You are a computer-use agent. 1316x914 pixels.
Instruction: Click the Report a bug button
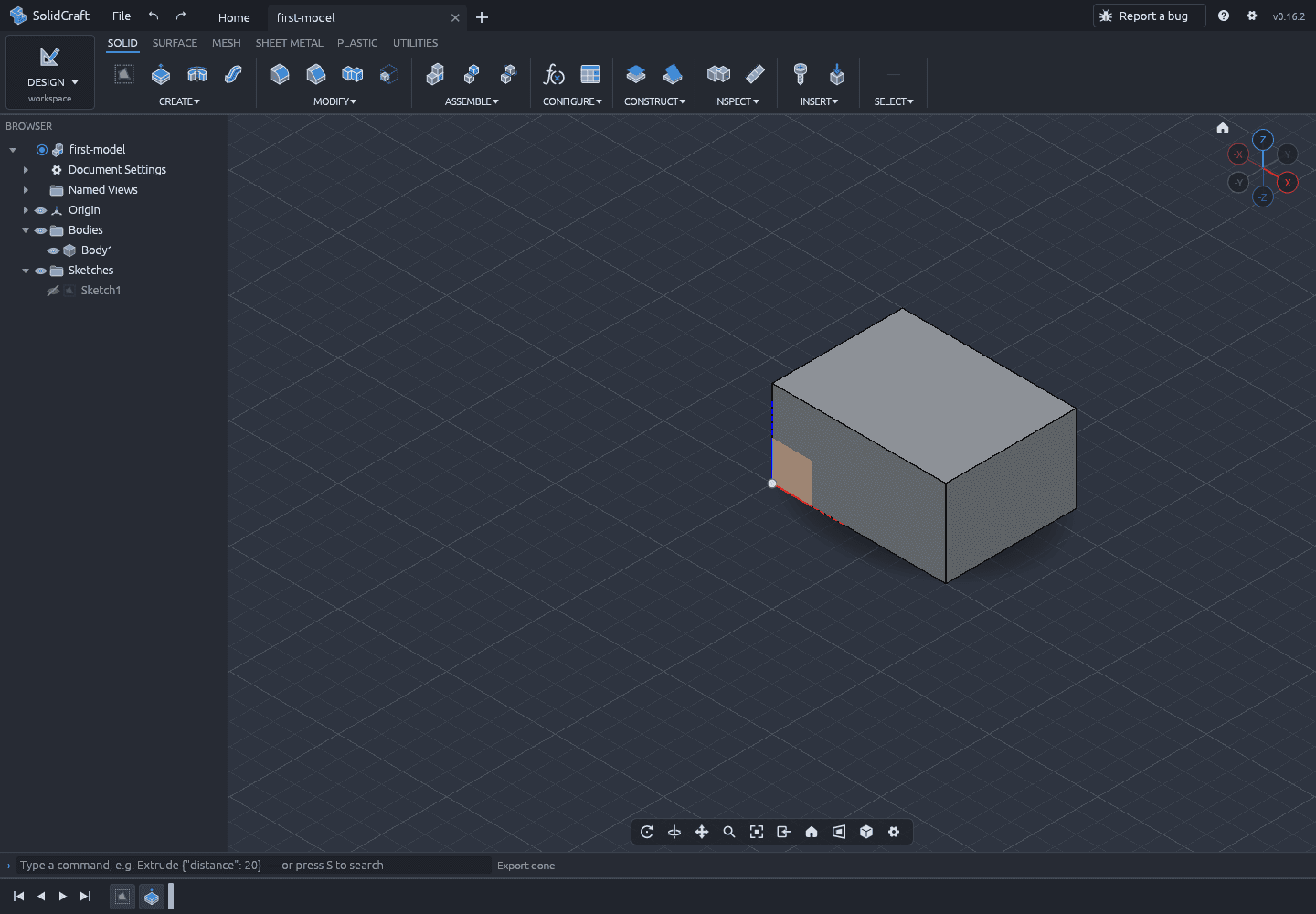click(x=1149, y=16)
